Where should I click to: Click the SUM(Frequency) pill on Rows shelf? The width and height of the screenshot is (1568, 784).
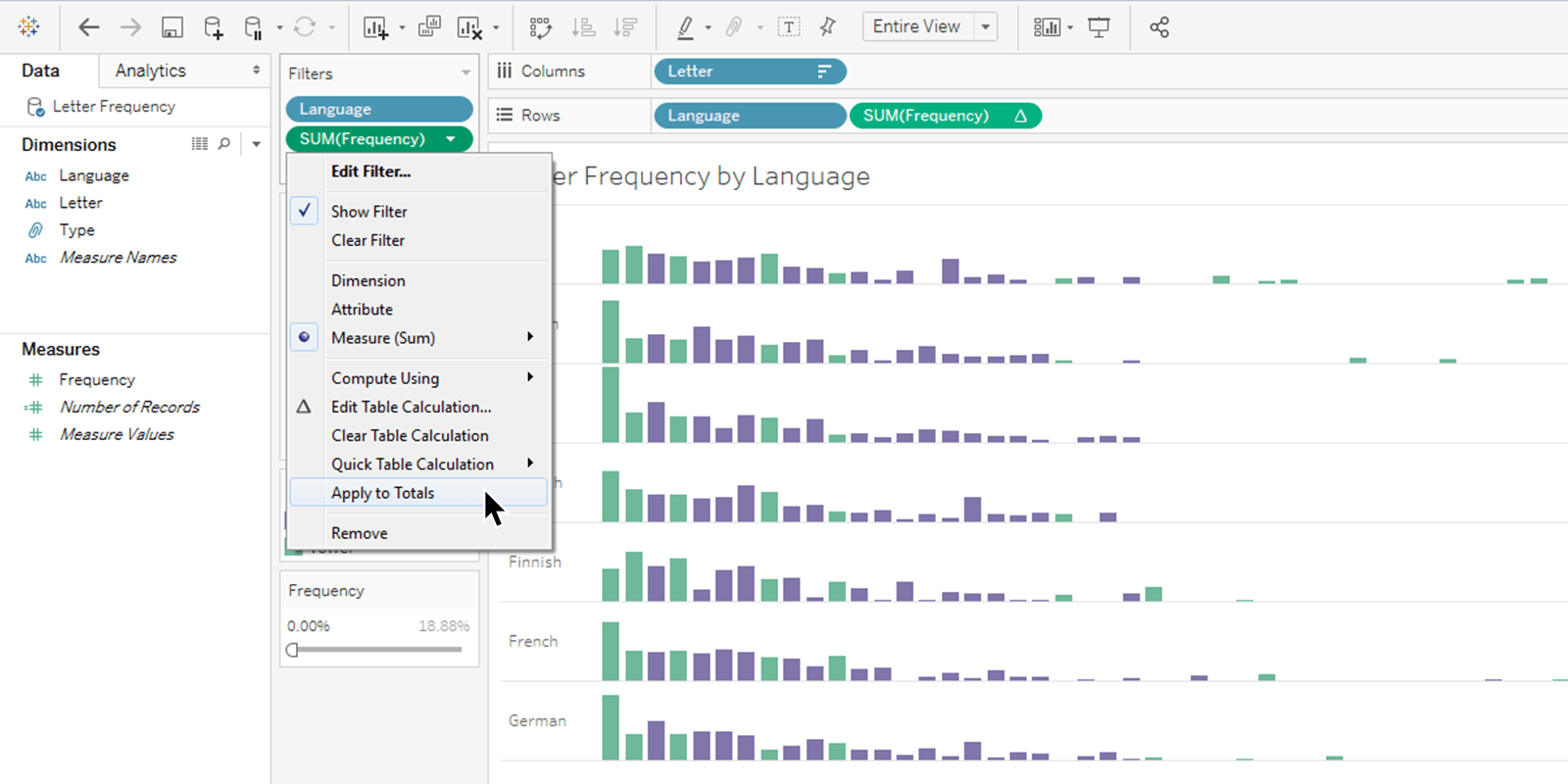(946, 116)
